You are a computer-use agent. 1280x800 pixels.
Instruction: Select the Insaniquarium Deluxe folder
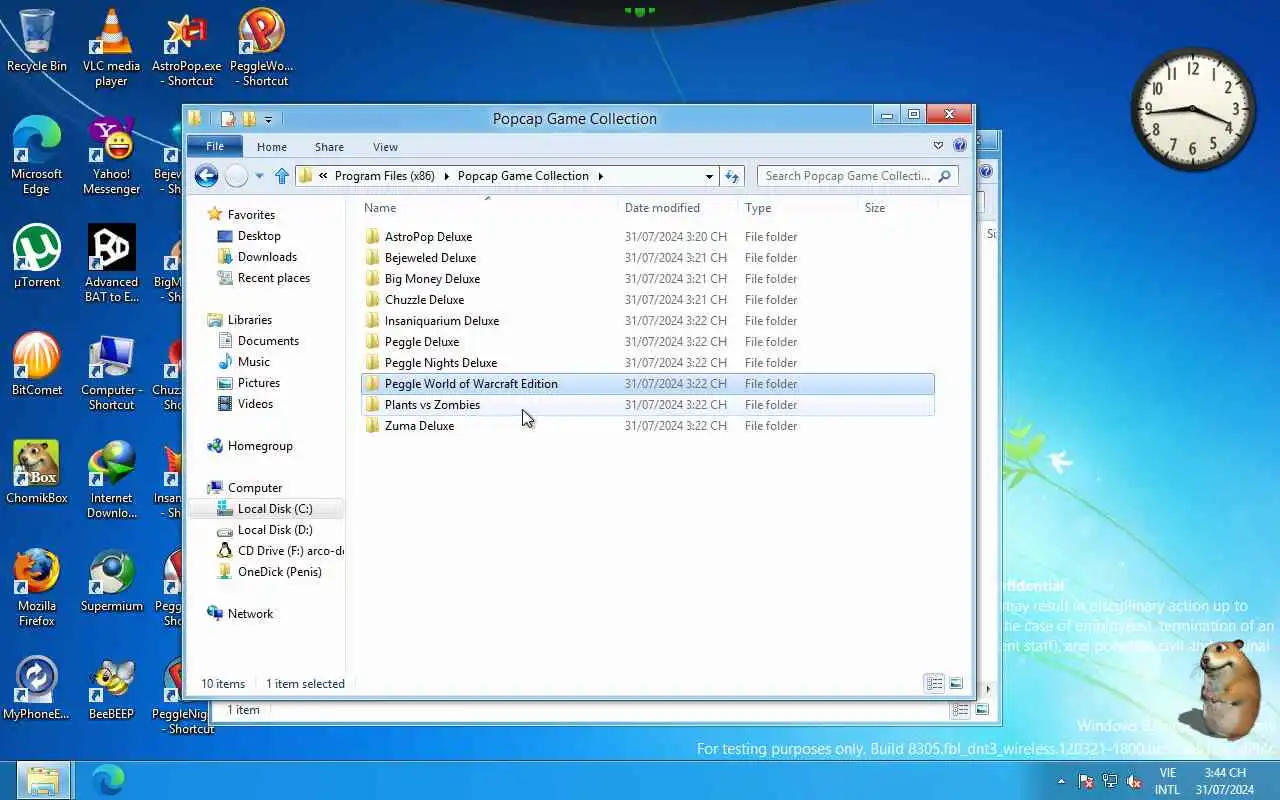(647, 321)
